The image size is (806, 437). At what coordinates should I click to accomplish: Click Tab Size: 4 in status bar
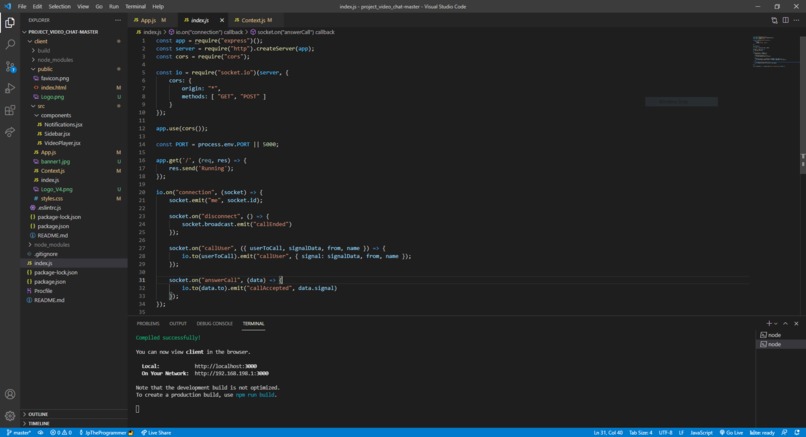tap(640, 432)
